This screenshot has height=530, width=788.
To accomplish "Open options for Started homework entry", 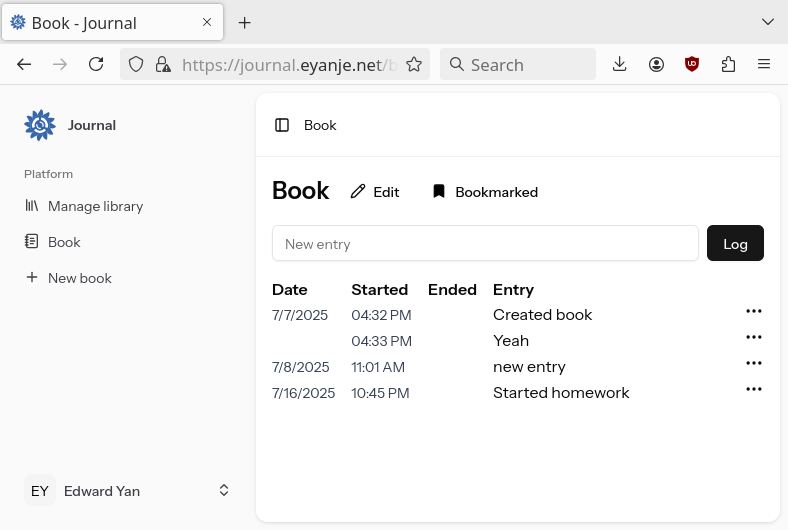I will (x=753, y=389).
